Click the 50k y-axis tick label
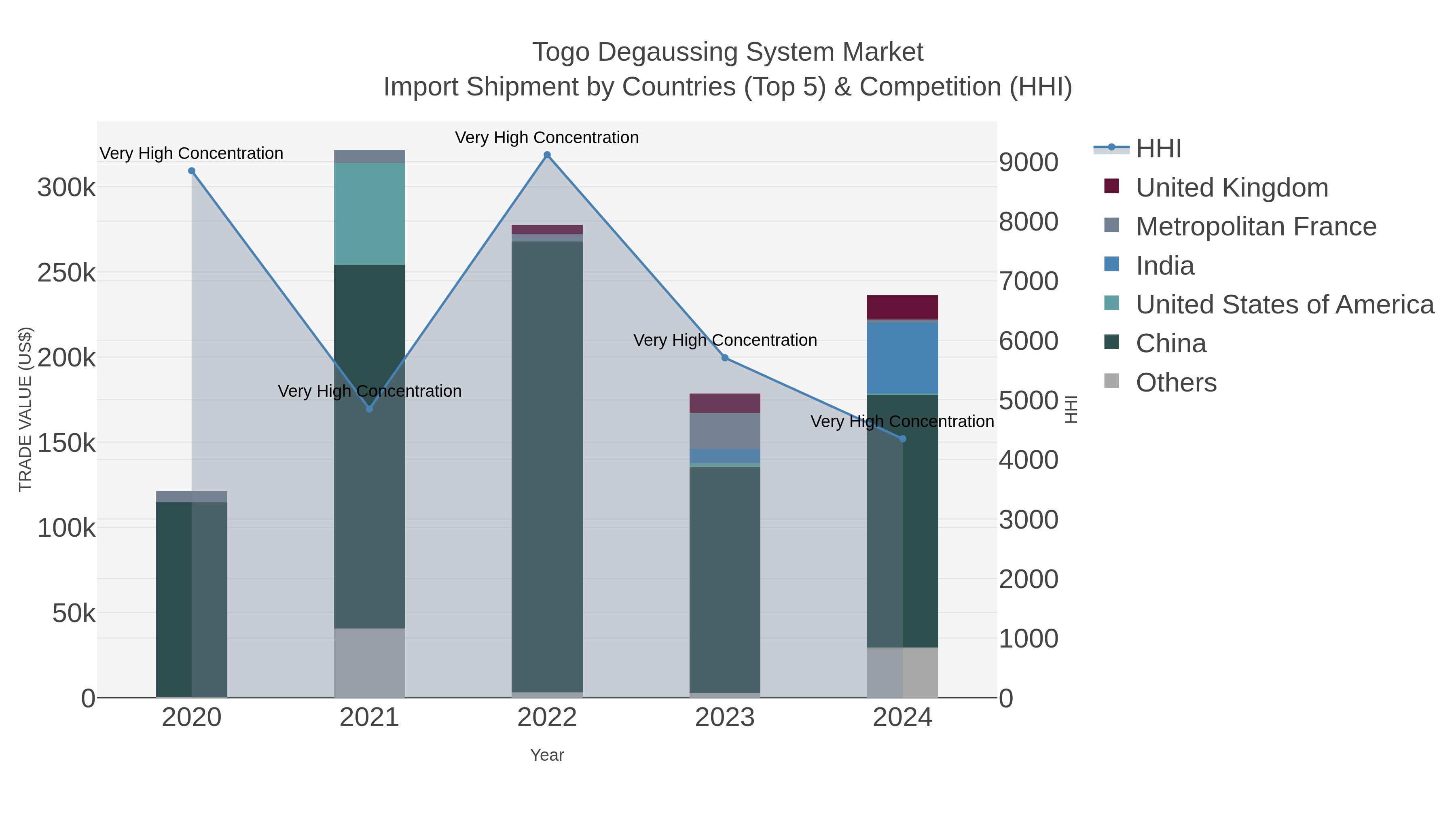 [x=74, y=613]
